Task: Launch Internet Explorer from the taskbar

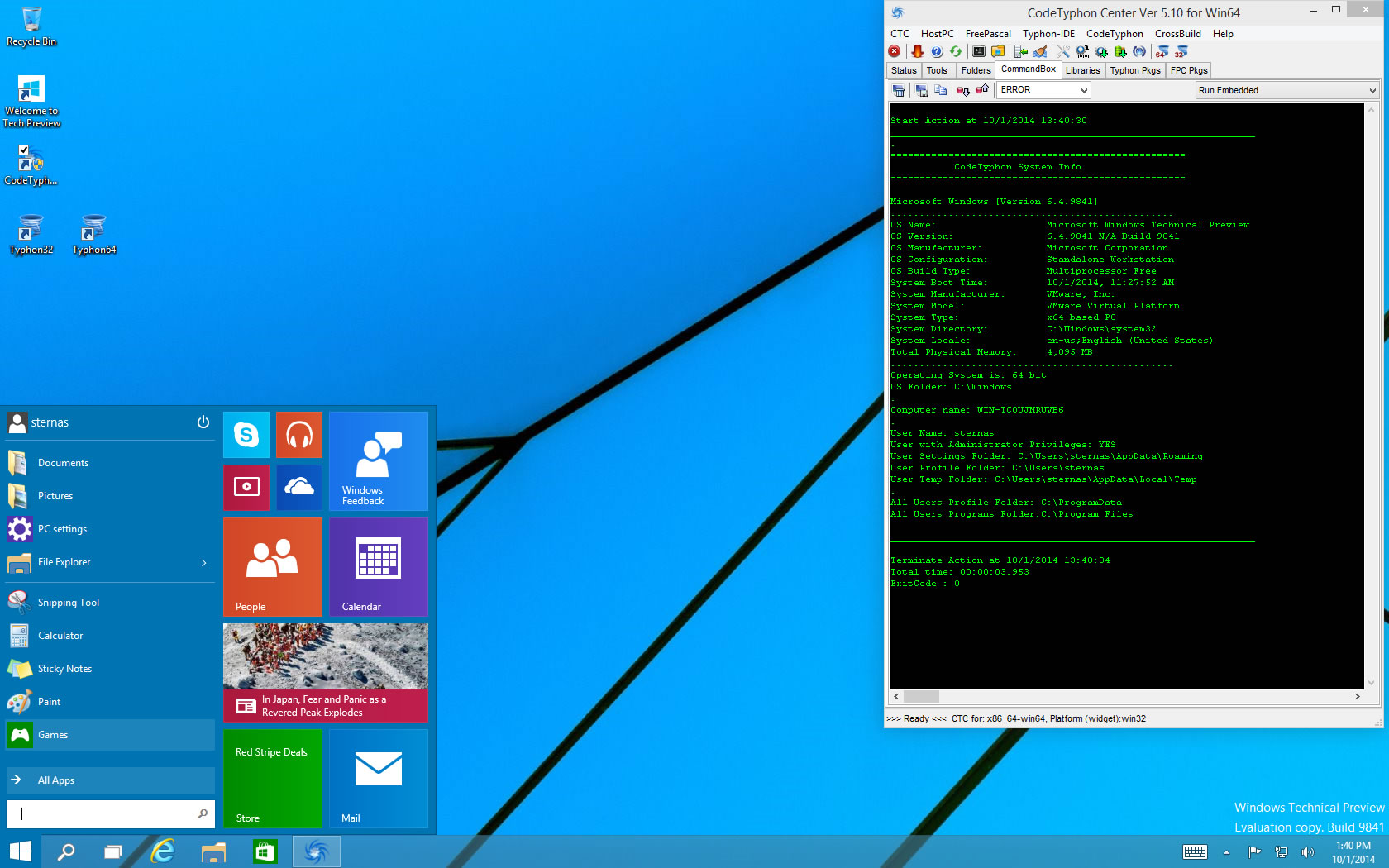Action: pyautogui.click(x=163, y=851)
